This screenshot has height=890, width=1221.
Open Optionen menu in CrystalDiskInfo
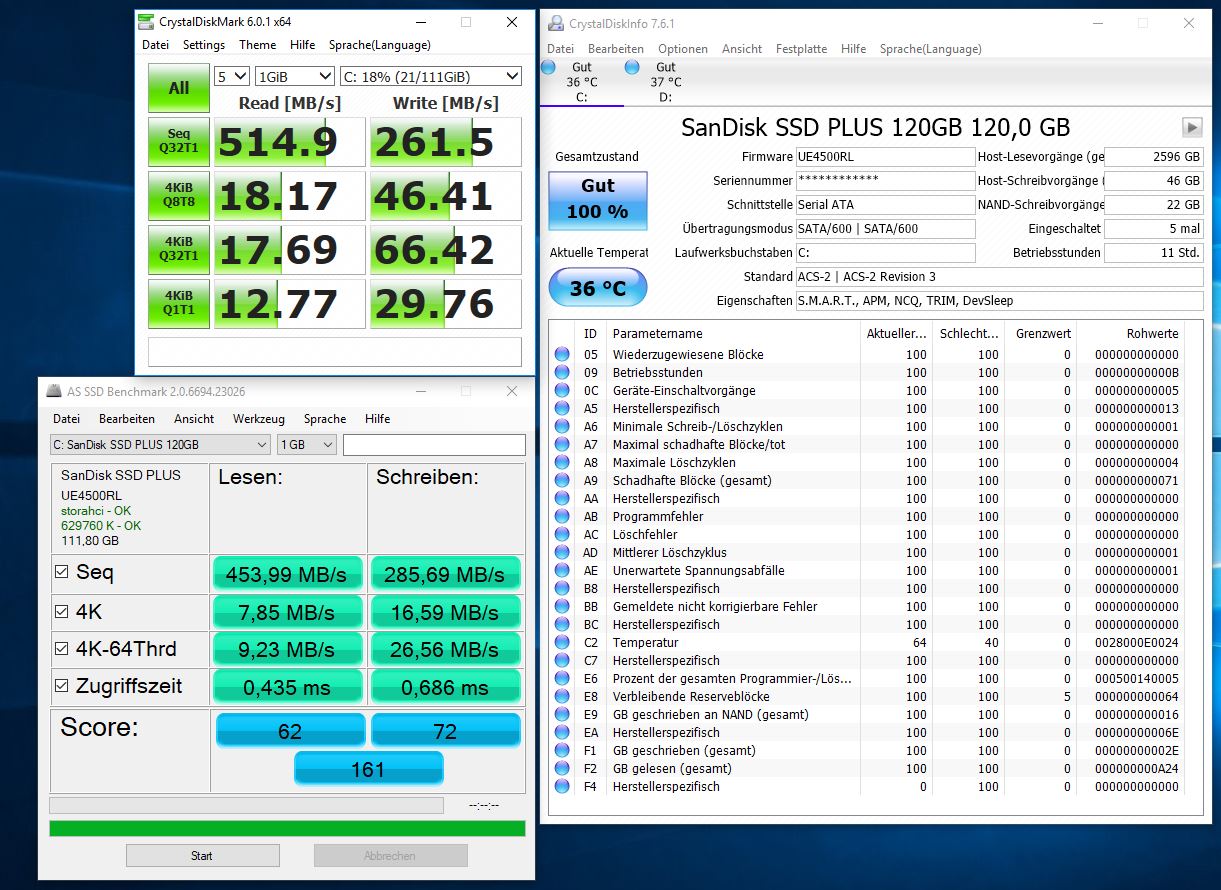coord(683,49)
